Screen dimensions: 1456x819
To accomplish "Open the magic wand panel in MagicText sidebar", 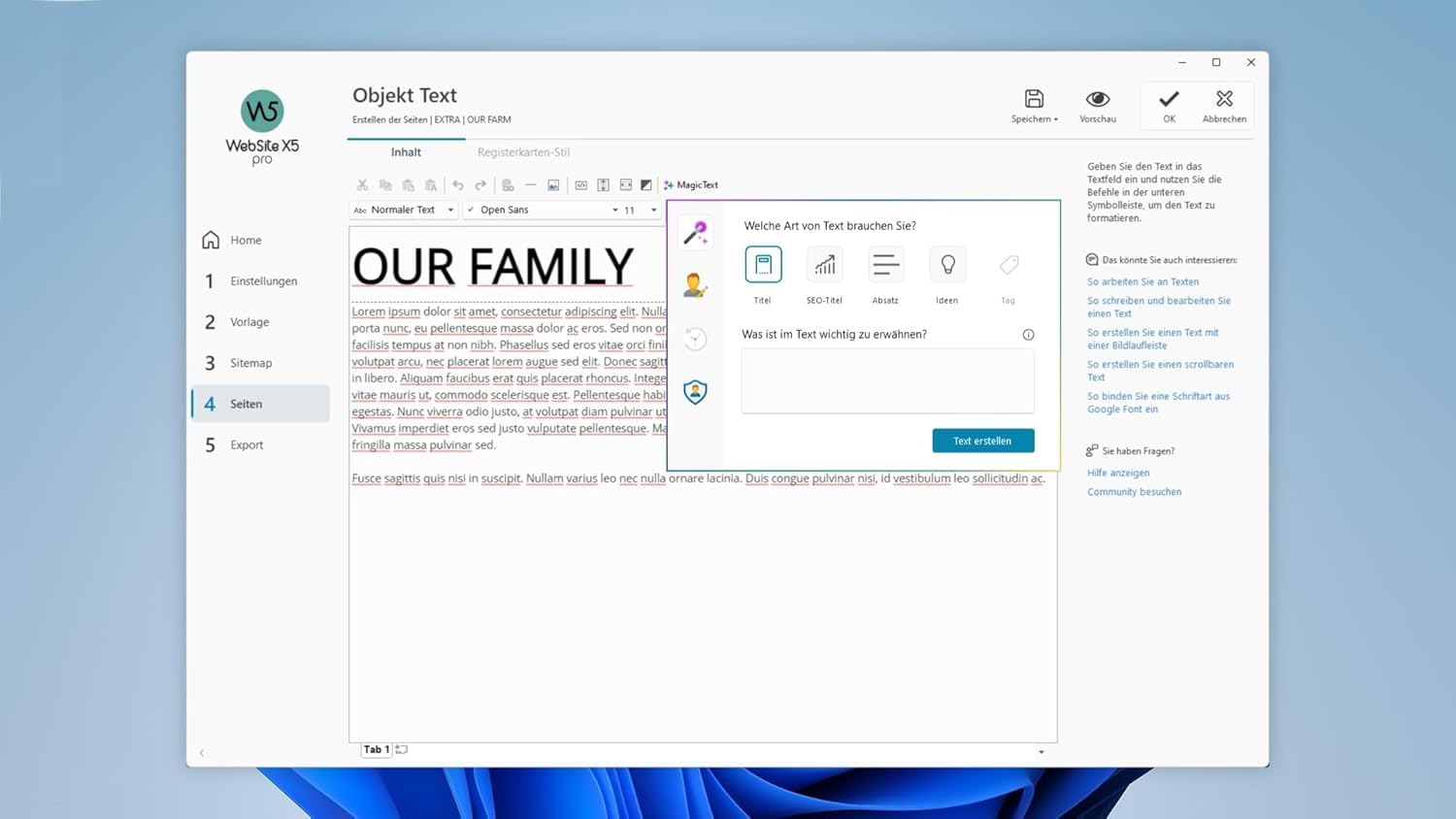I will 695,233.
